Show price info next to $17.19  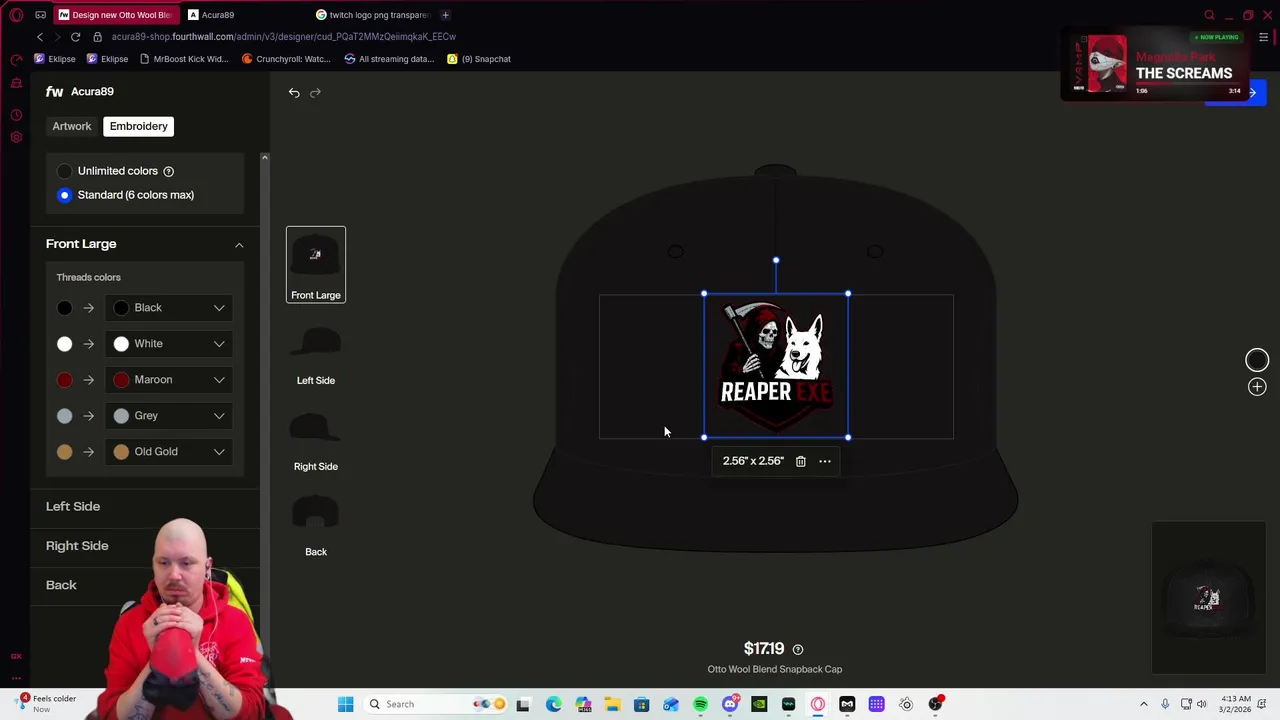coord(797,649)
